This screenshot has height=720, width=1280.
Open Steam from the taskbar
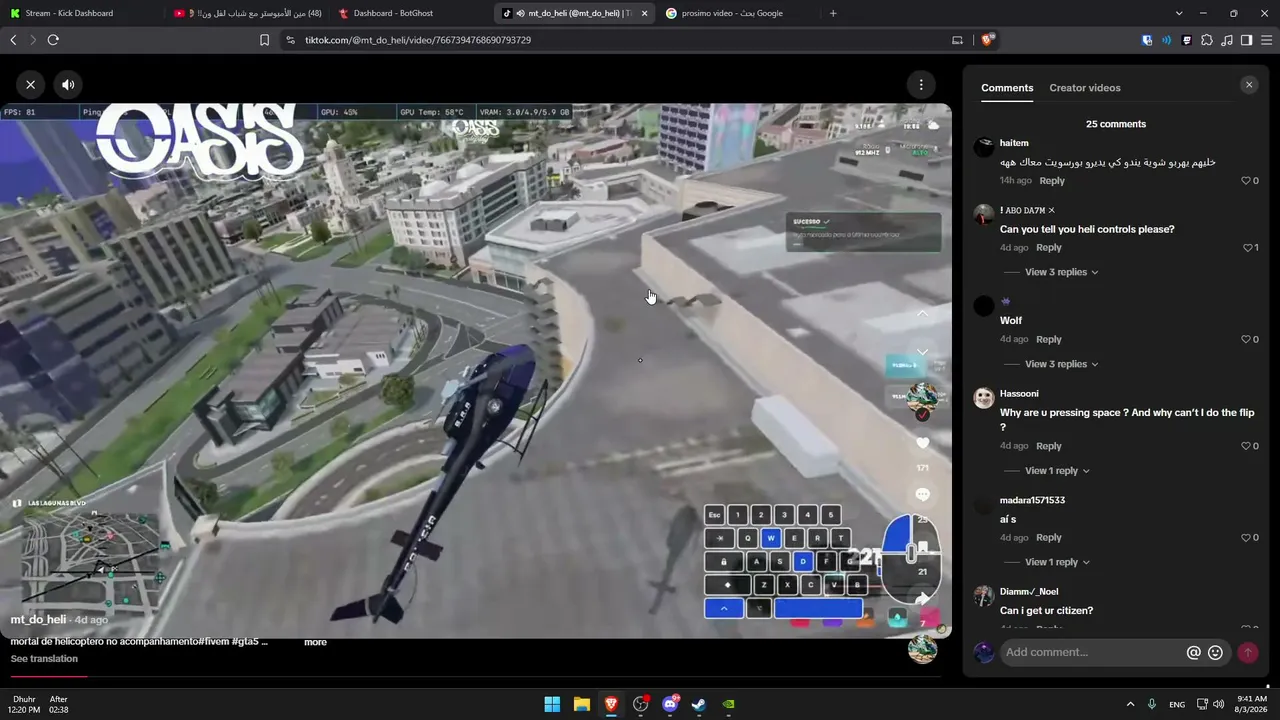[x=699, y=704]
